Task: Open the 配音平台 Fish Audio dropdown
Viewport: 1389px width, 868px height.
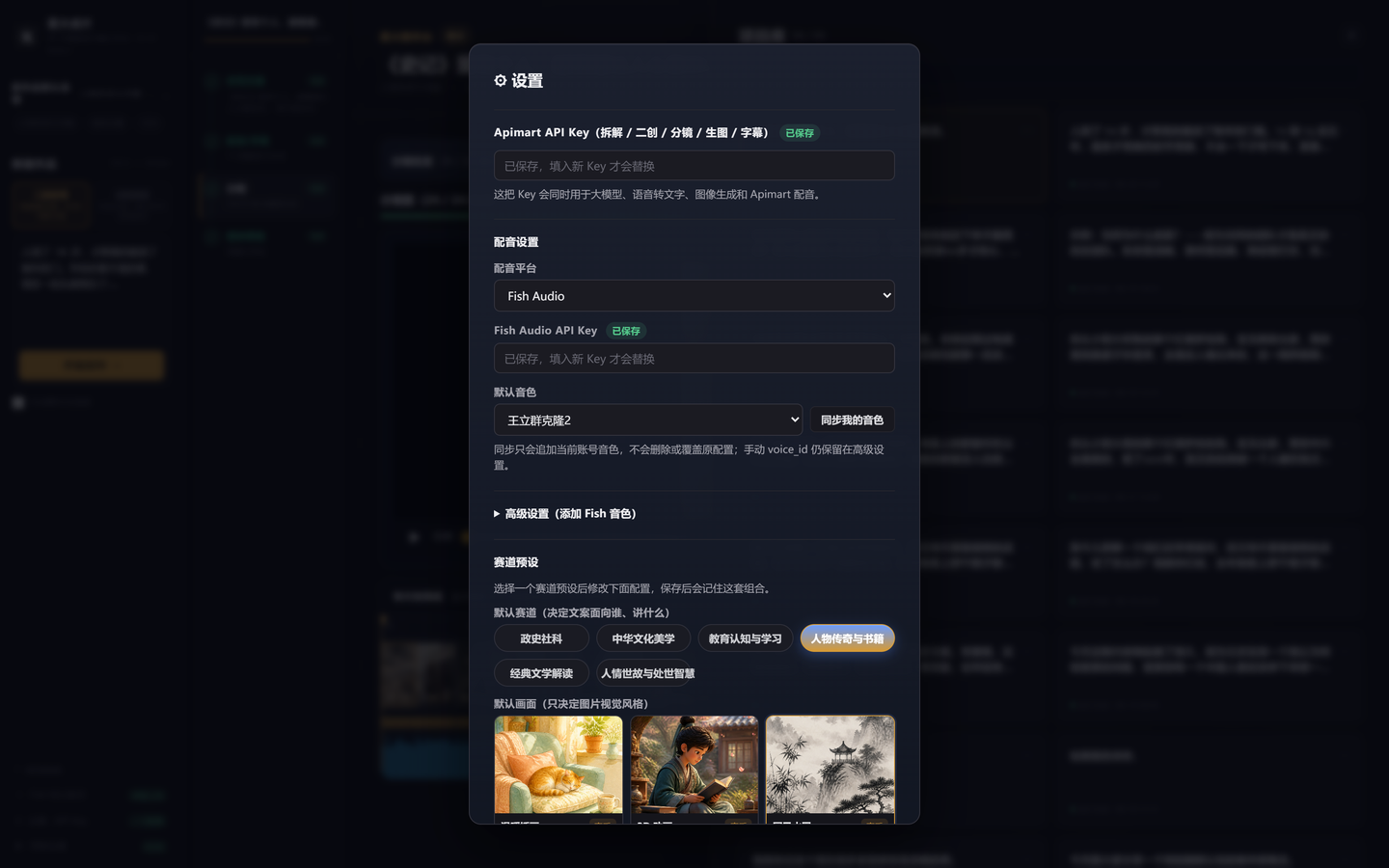Action: click(694, 296)
